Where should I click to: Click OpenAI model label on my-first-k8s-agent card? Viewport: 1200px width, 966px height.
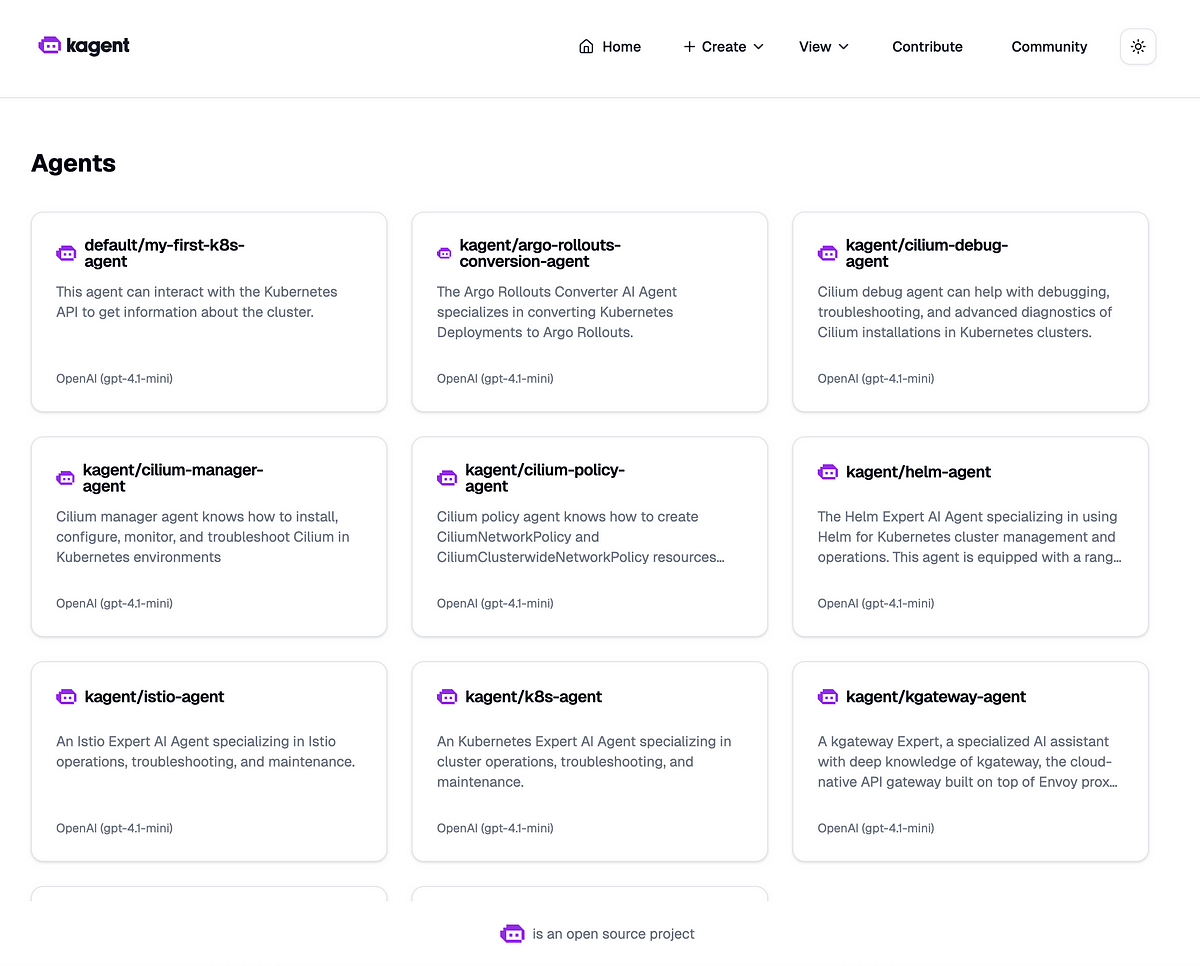coord(114,378)
